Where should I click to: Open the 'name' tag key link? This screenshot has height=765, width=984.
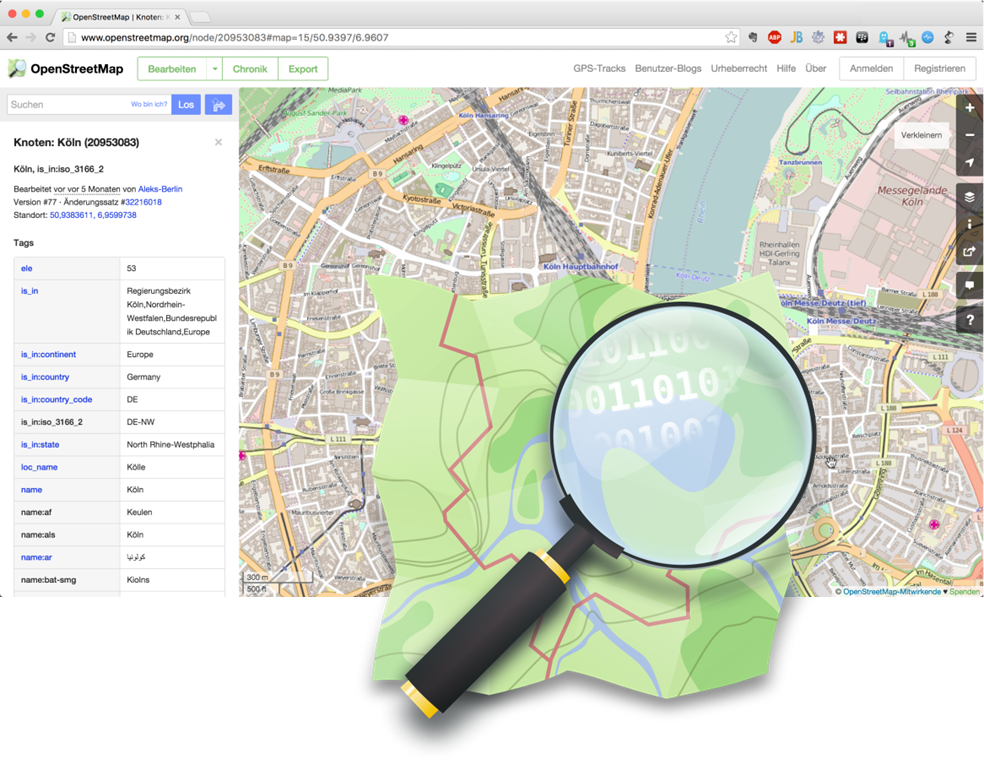[x=31, y=490]
